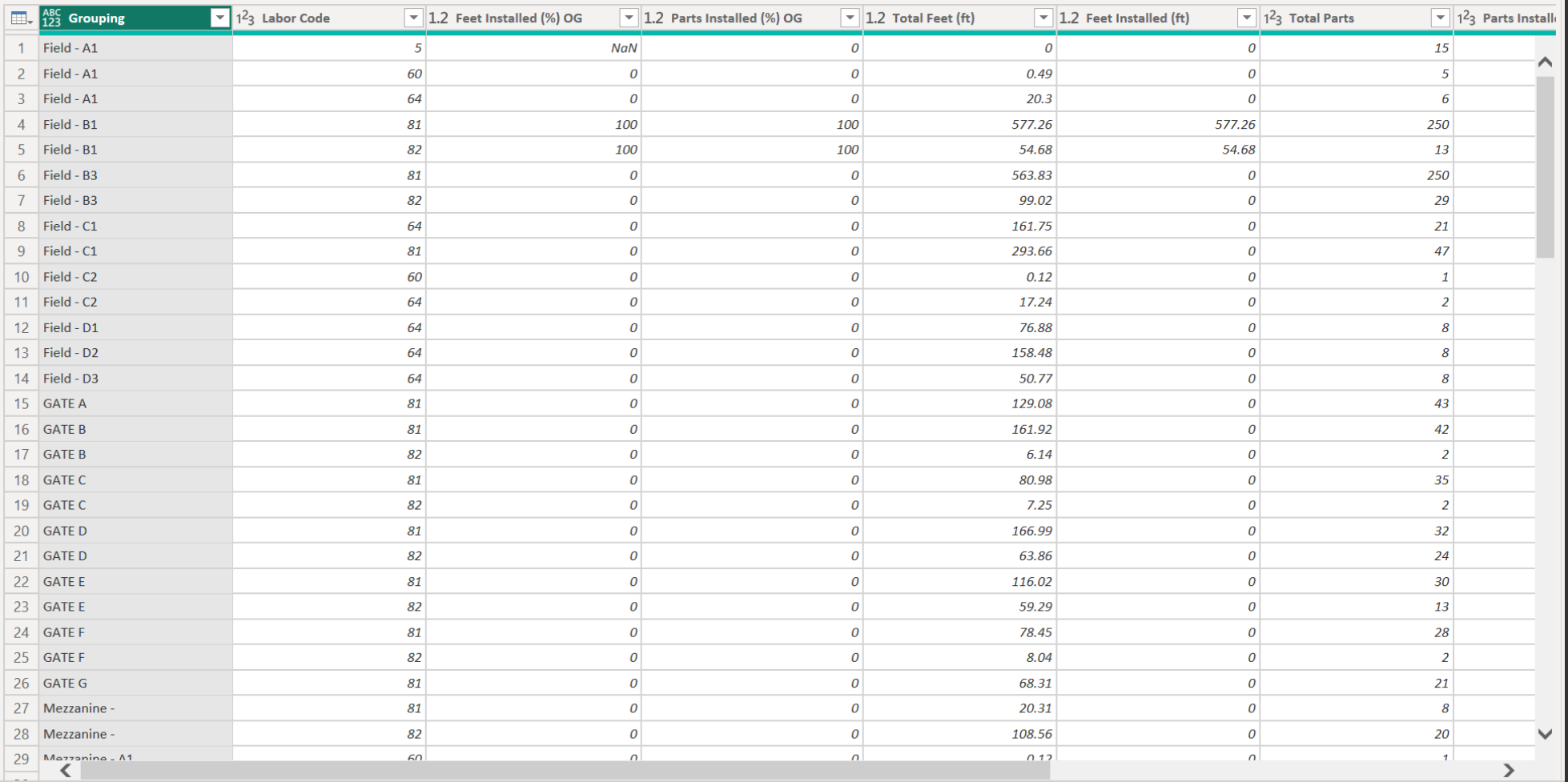Click the 577.26 cell under Total Feet (ft)
The width and height of the screenshot is (1568, 782).
coord(959,124)
